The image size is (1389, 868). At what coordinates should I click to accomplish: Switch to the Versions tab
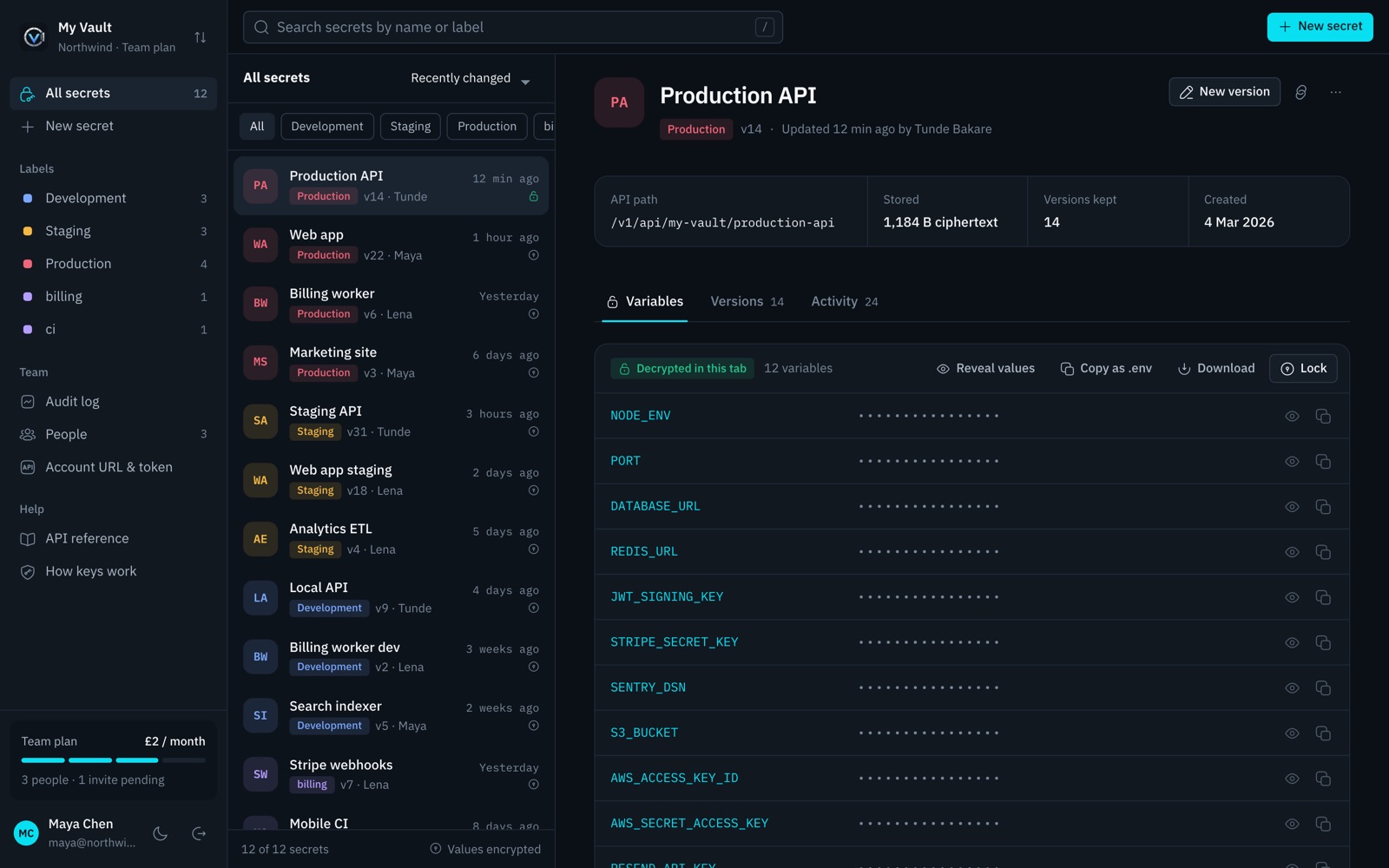point(747,301)
